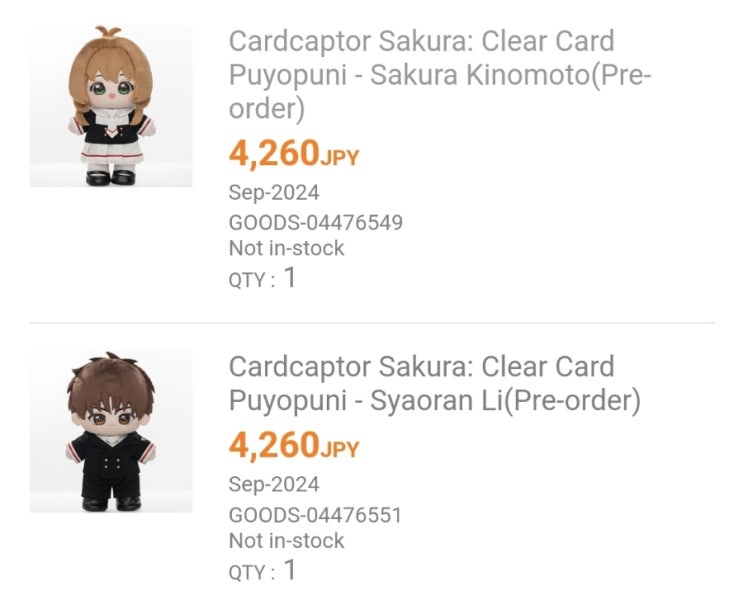Click the 4,260 price of Sakura Kinomoto item
743x605 pixels.
273,153
